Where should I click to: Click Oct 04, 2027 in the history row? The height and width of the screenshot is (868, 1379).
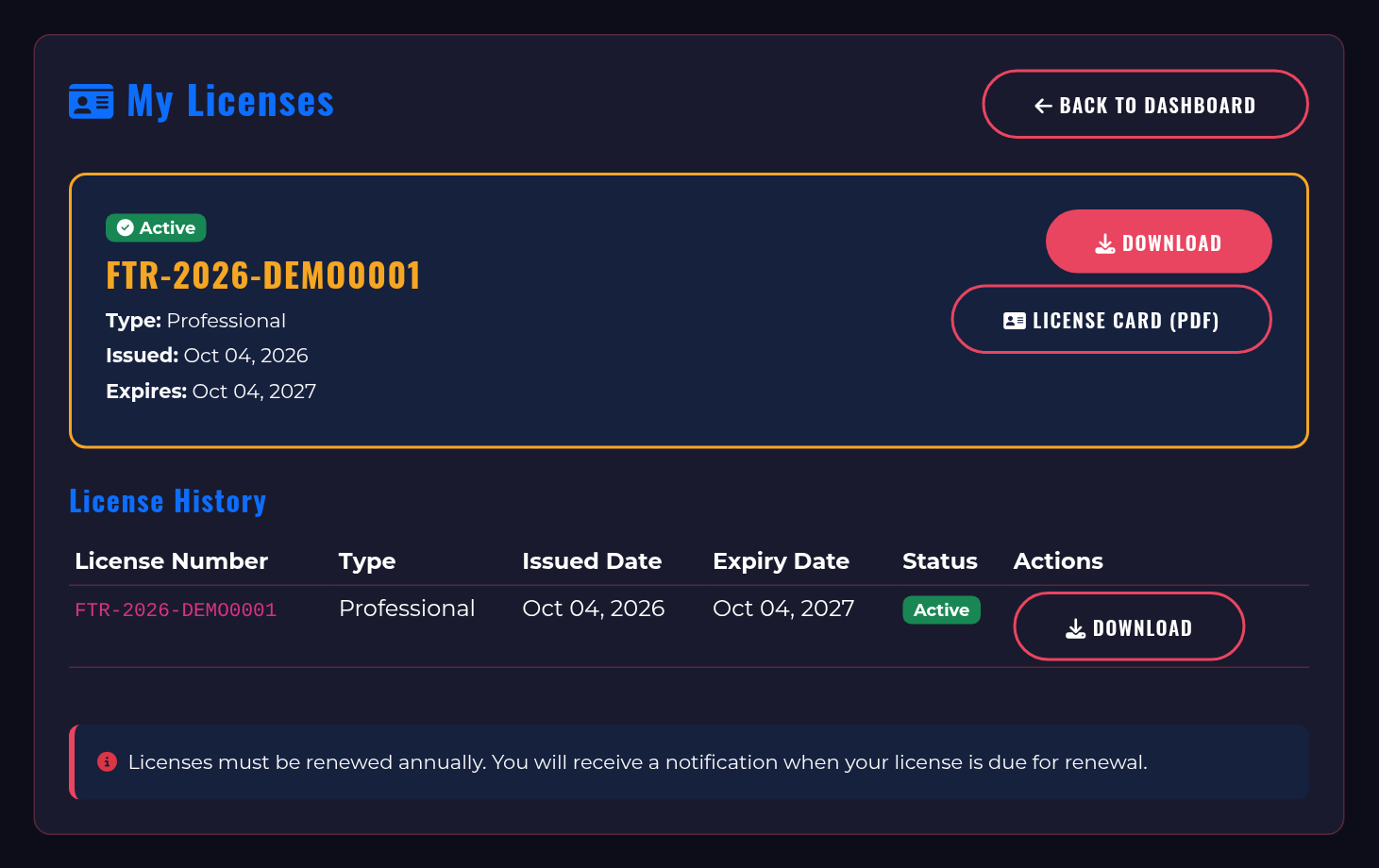coord(783,609)
